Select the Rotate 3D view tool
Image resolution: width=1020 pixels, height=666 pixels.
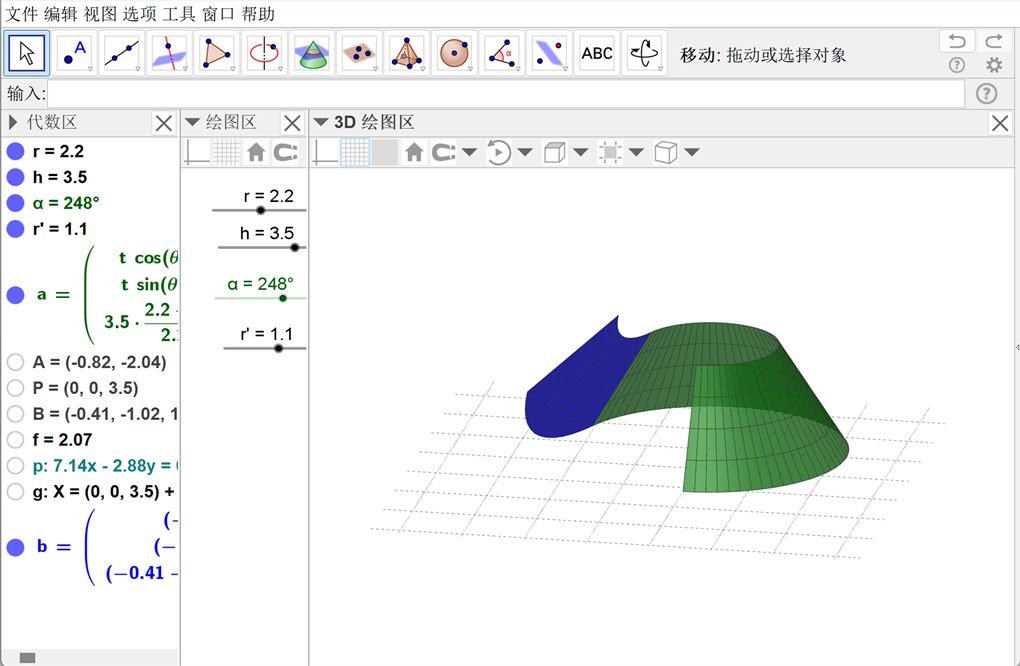[645, 53]
